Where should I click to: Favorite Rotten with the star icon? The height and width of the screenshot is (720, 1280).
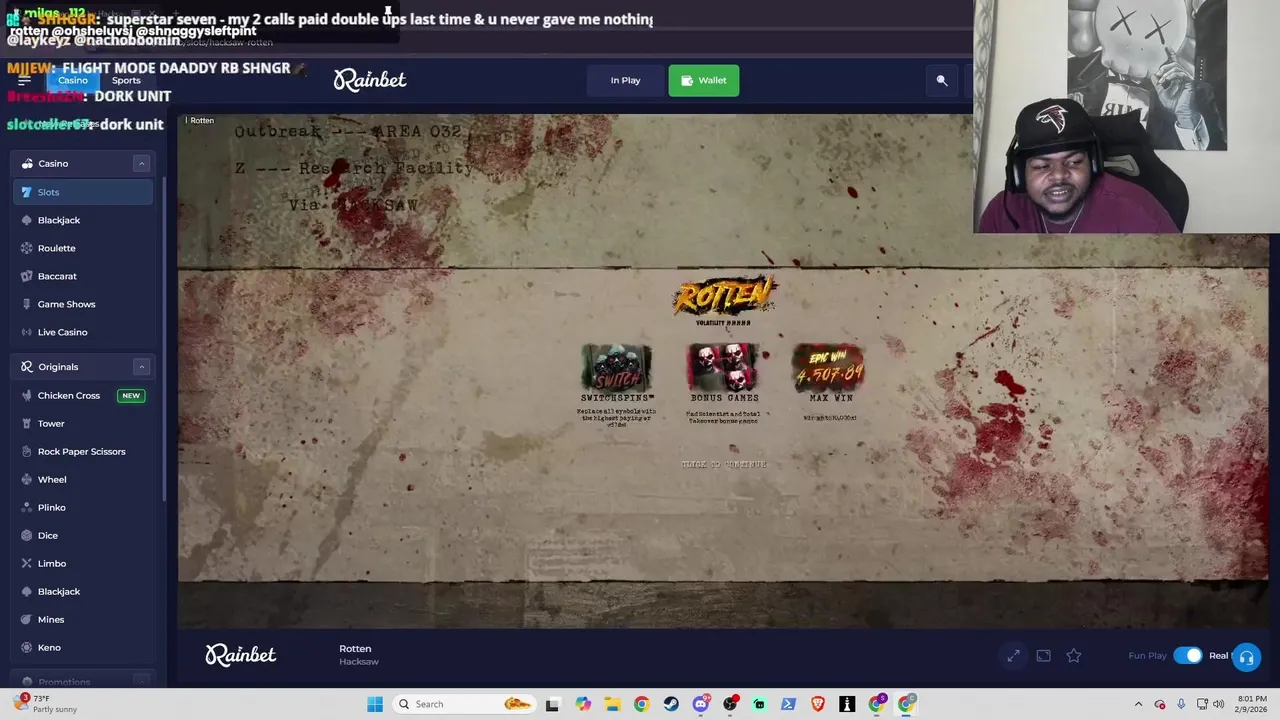[x=1073, y=656]
